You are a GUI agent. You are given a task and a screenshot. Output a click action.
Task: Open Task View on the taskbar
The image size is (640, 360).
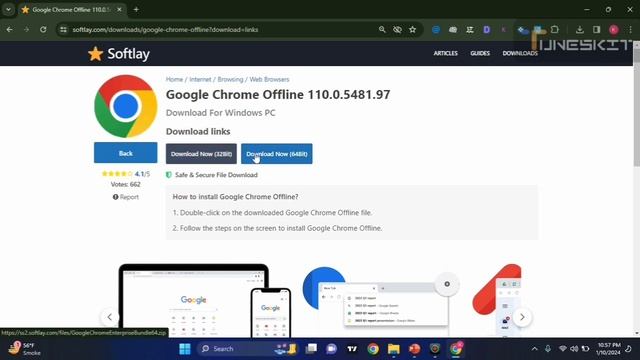[x=311, y=349]
